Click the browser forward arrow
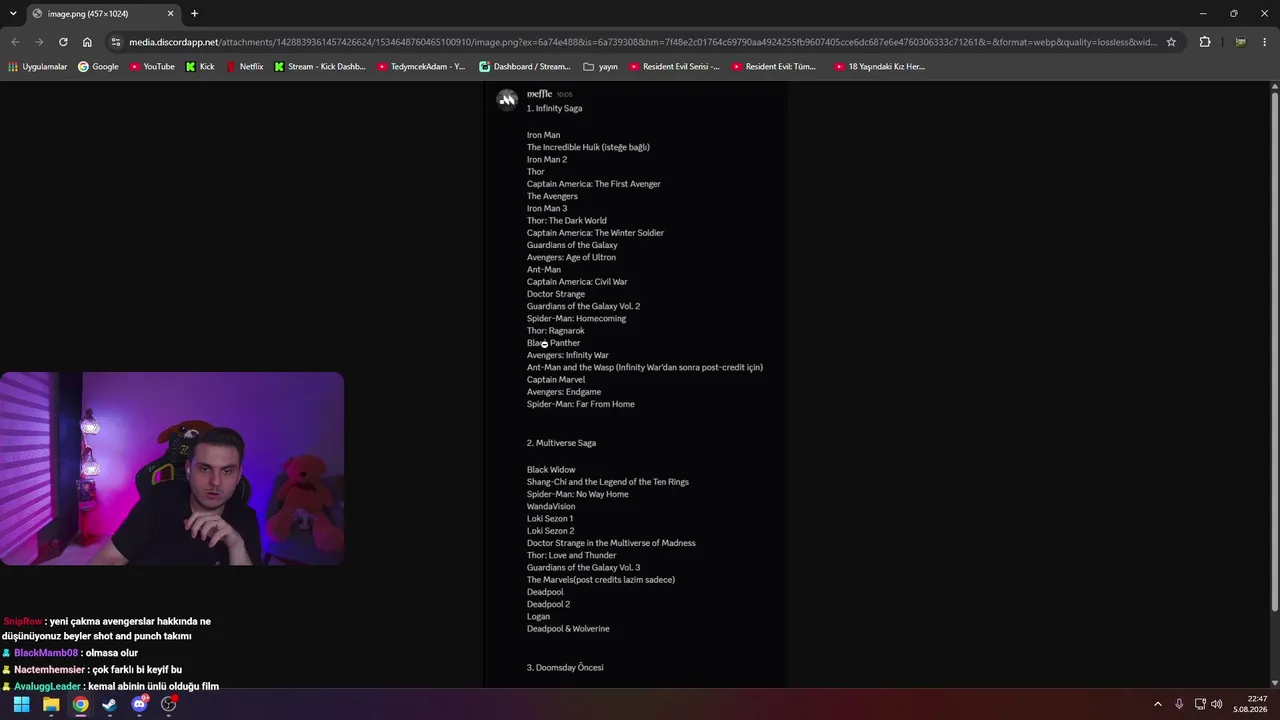 coord(39,42)
